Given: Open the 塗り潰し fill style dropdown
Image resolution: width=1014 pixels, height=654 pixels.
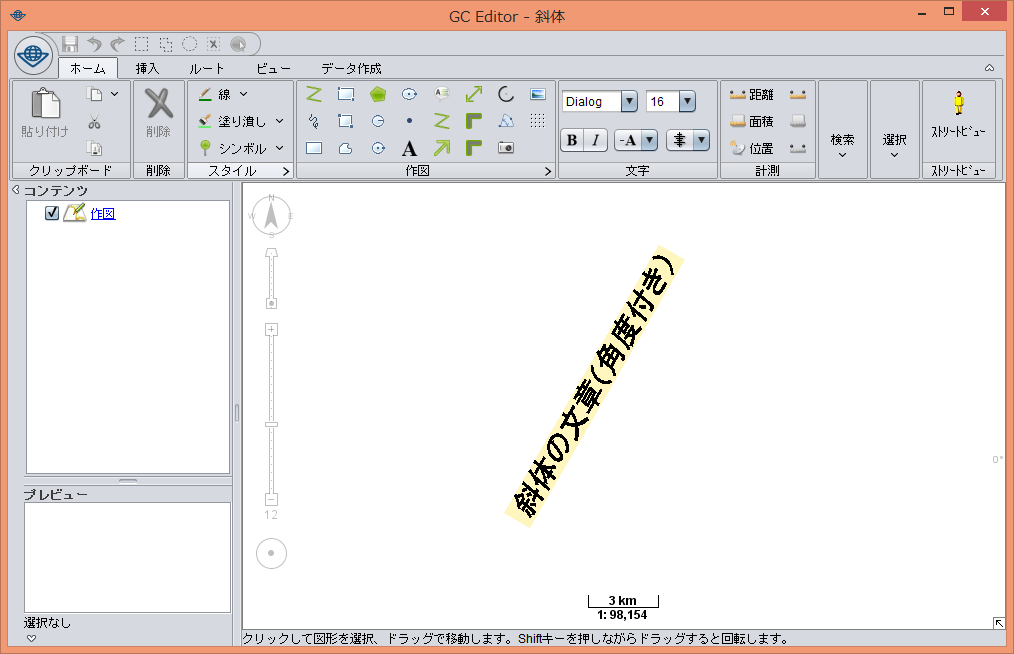Looking at the screenshot, I should 280,121.
